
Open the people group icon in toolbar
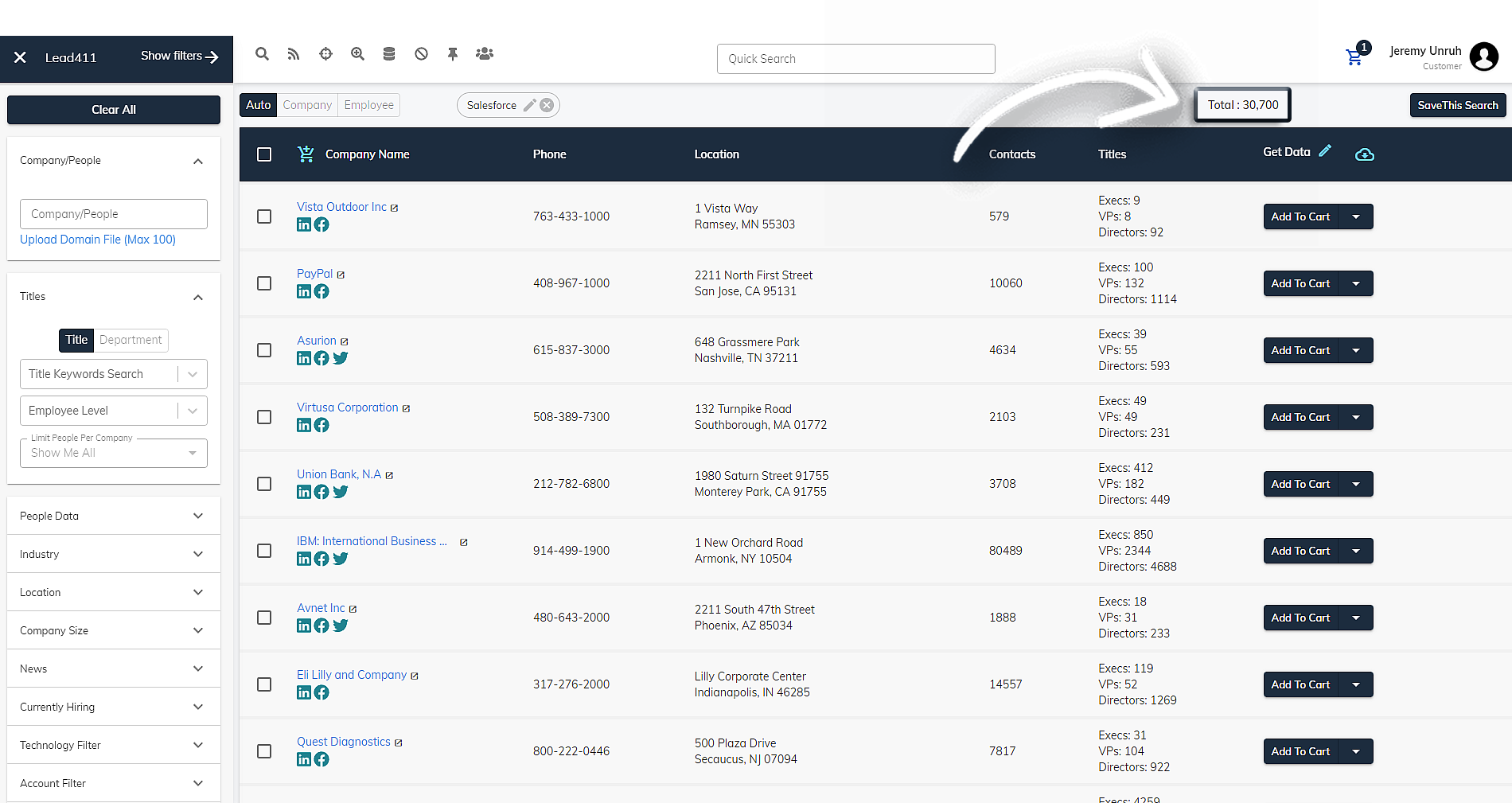coord(485,53)
